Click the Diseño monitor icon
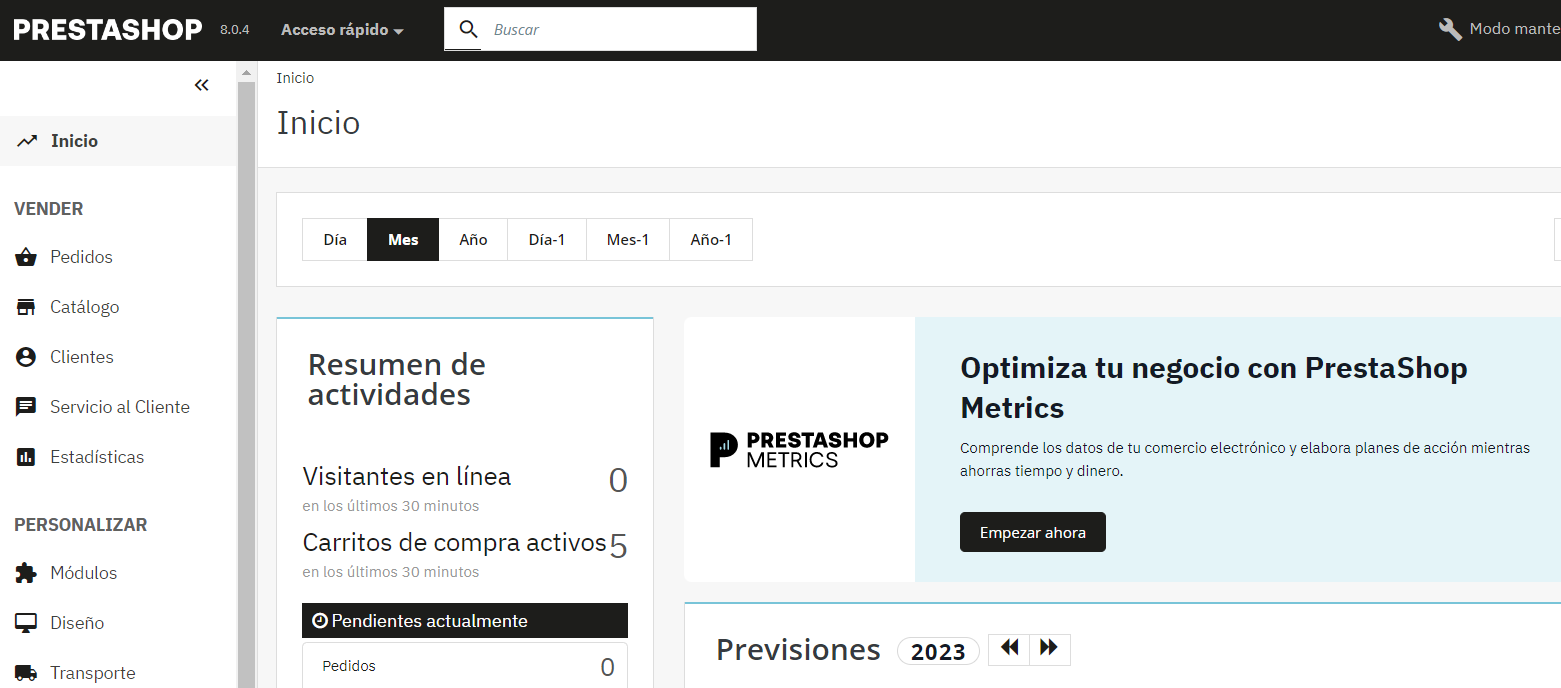This screenshot has width=1561, height=688. [x=26, y=623]
